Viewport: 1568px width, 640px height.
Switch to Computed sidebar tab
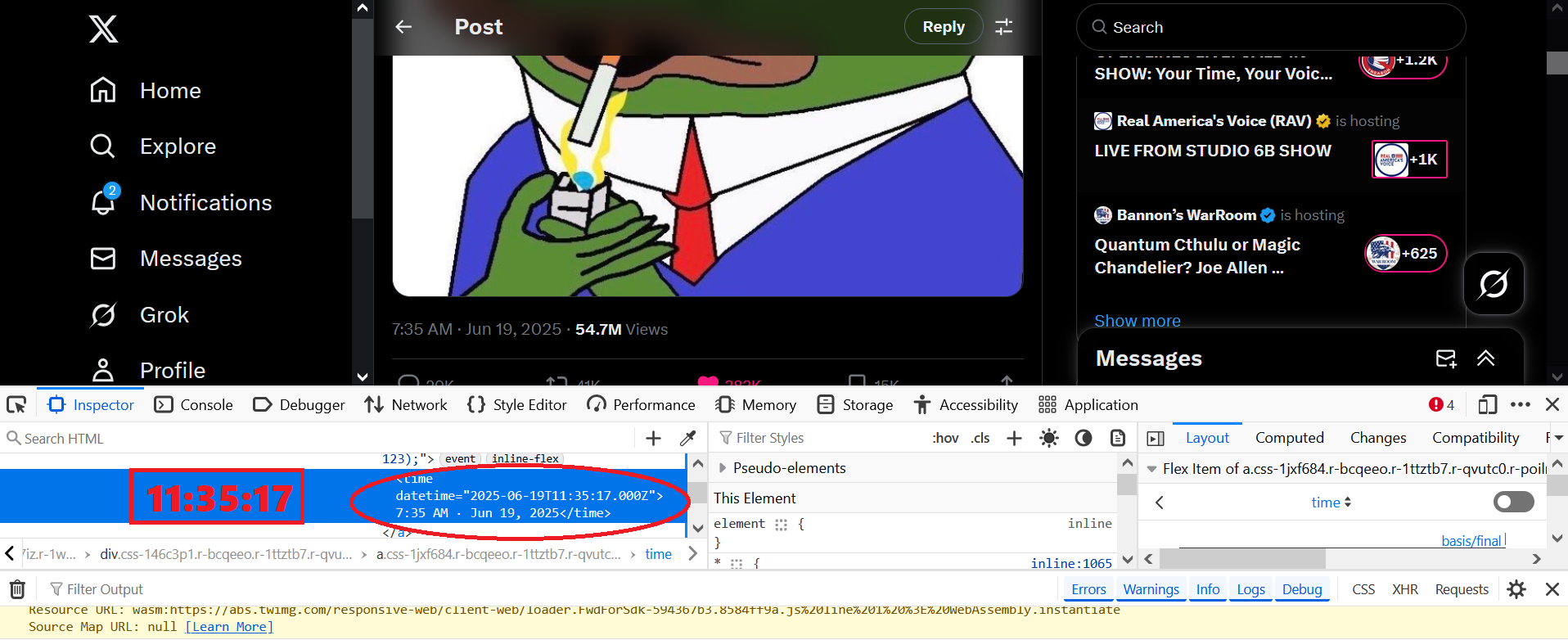(1289, 439)
